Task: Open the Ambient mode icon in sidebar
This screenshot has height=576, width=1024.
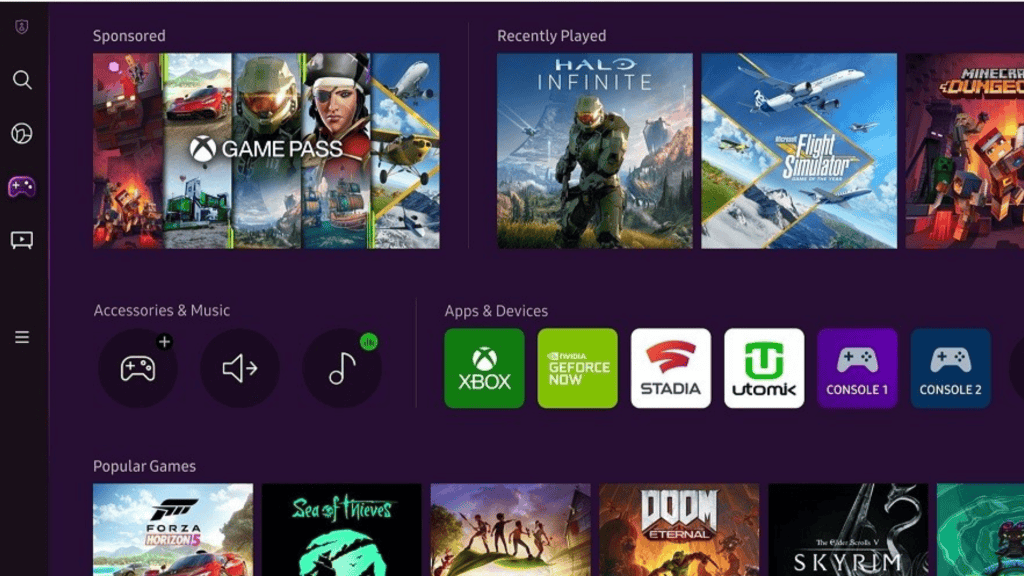Action: pyautogui.click(x=22, y=134)
